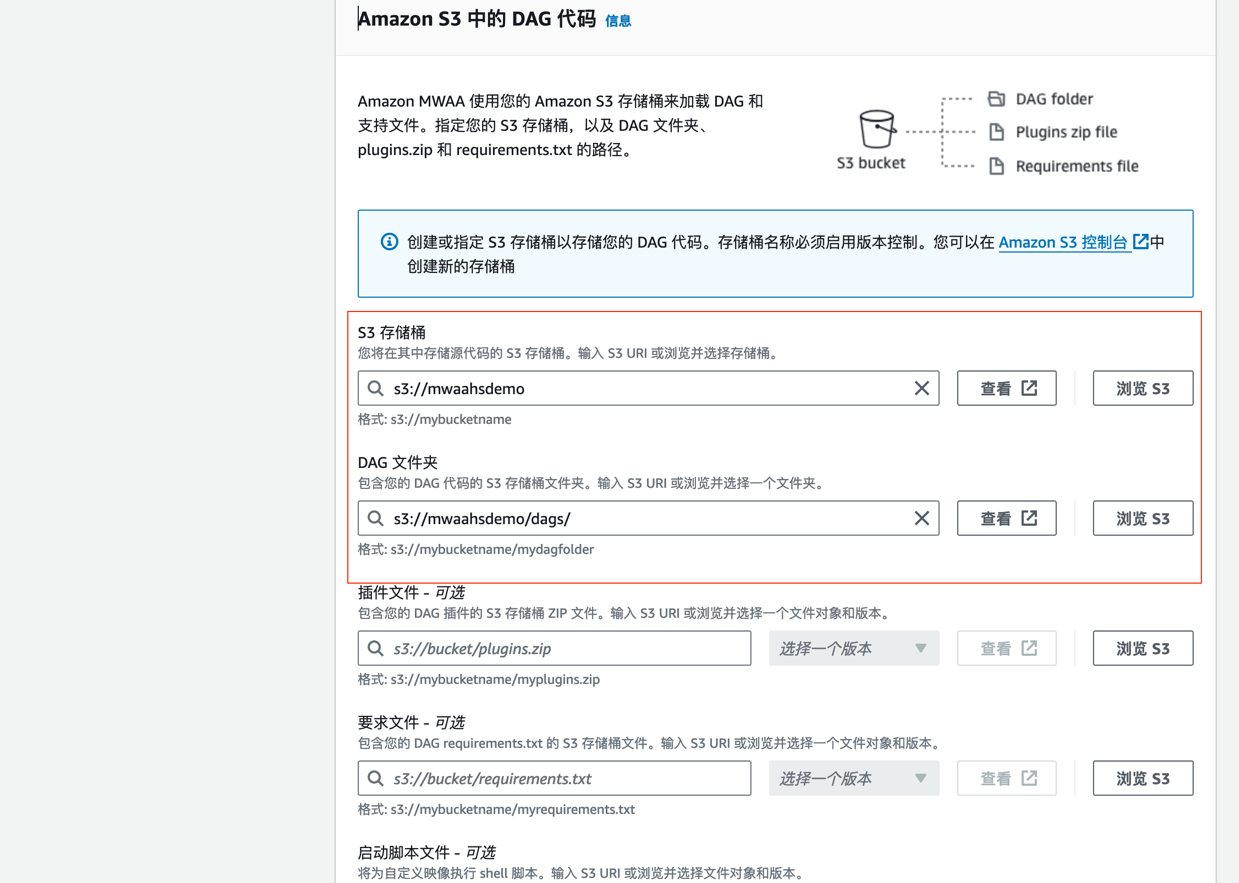The image size is (1239, 883).
Task: Click the 格式: s3://mybucketname hint text
Action: (434, 419)
